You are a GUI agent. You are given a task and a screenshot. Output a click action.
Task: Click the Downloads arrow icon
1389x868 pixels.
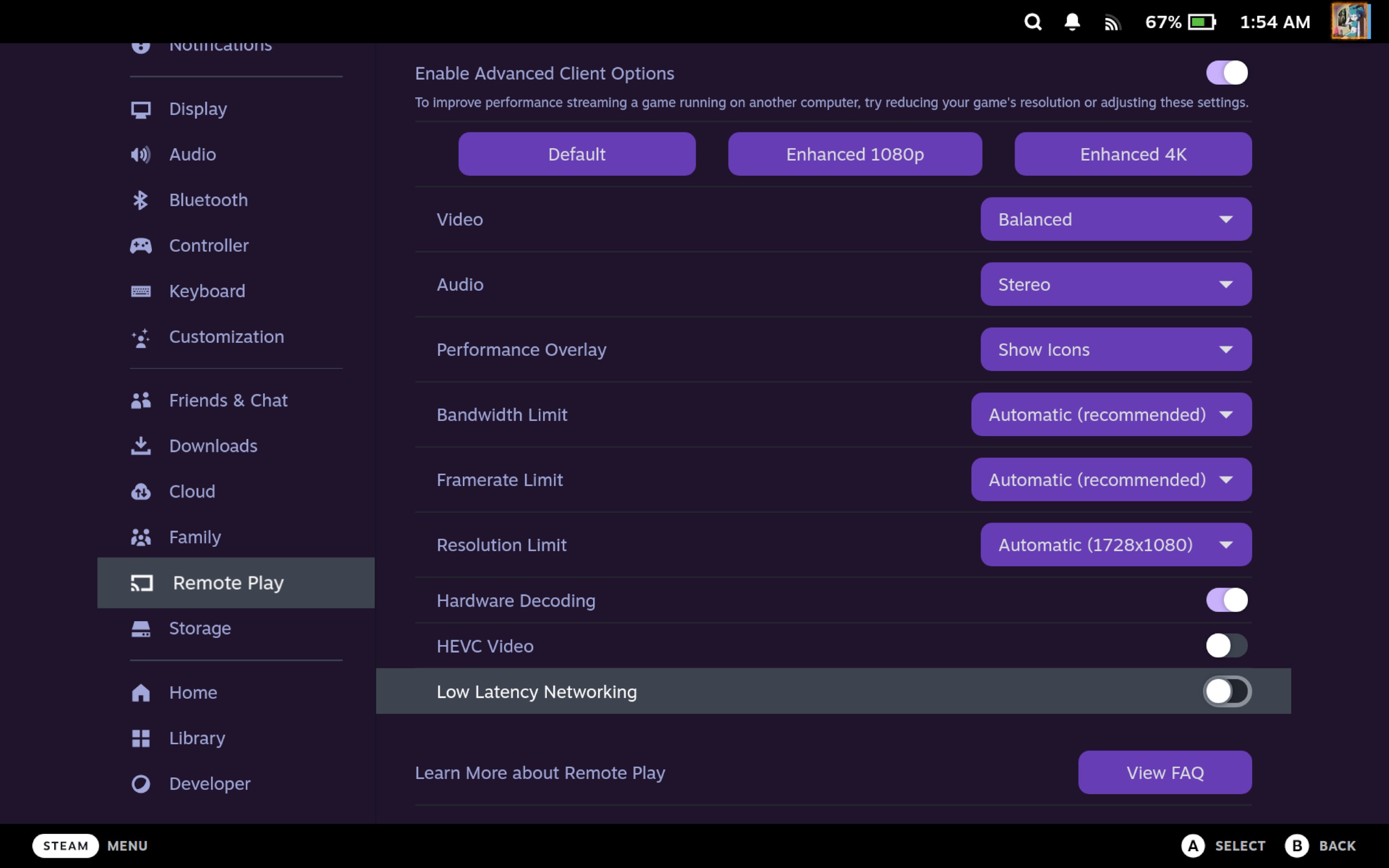click(141, 446)
